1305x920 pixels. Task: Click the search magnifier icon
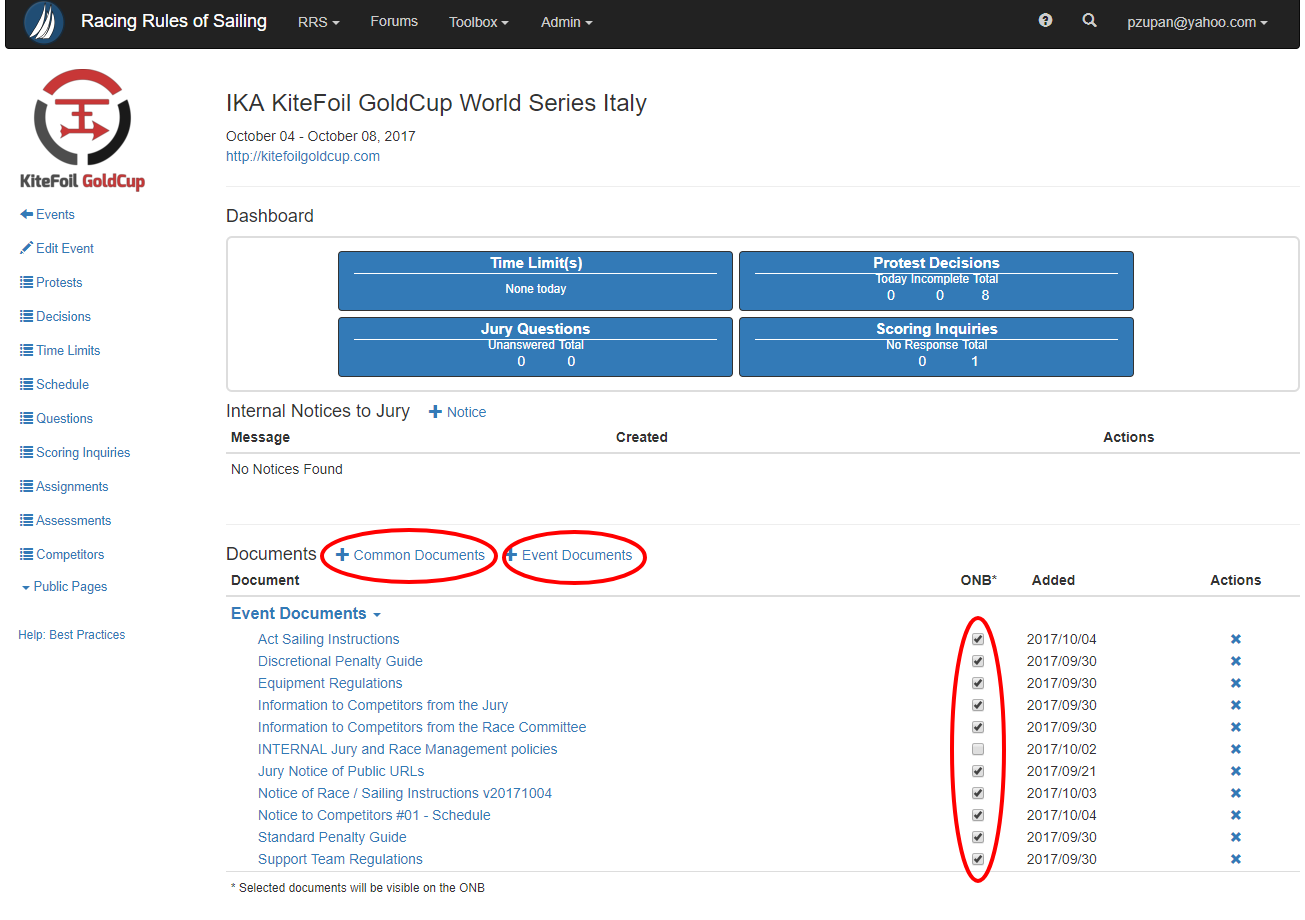pos(1089,20)
